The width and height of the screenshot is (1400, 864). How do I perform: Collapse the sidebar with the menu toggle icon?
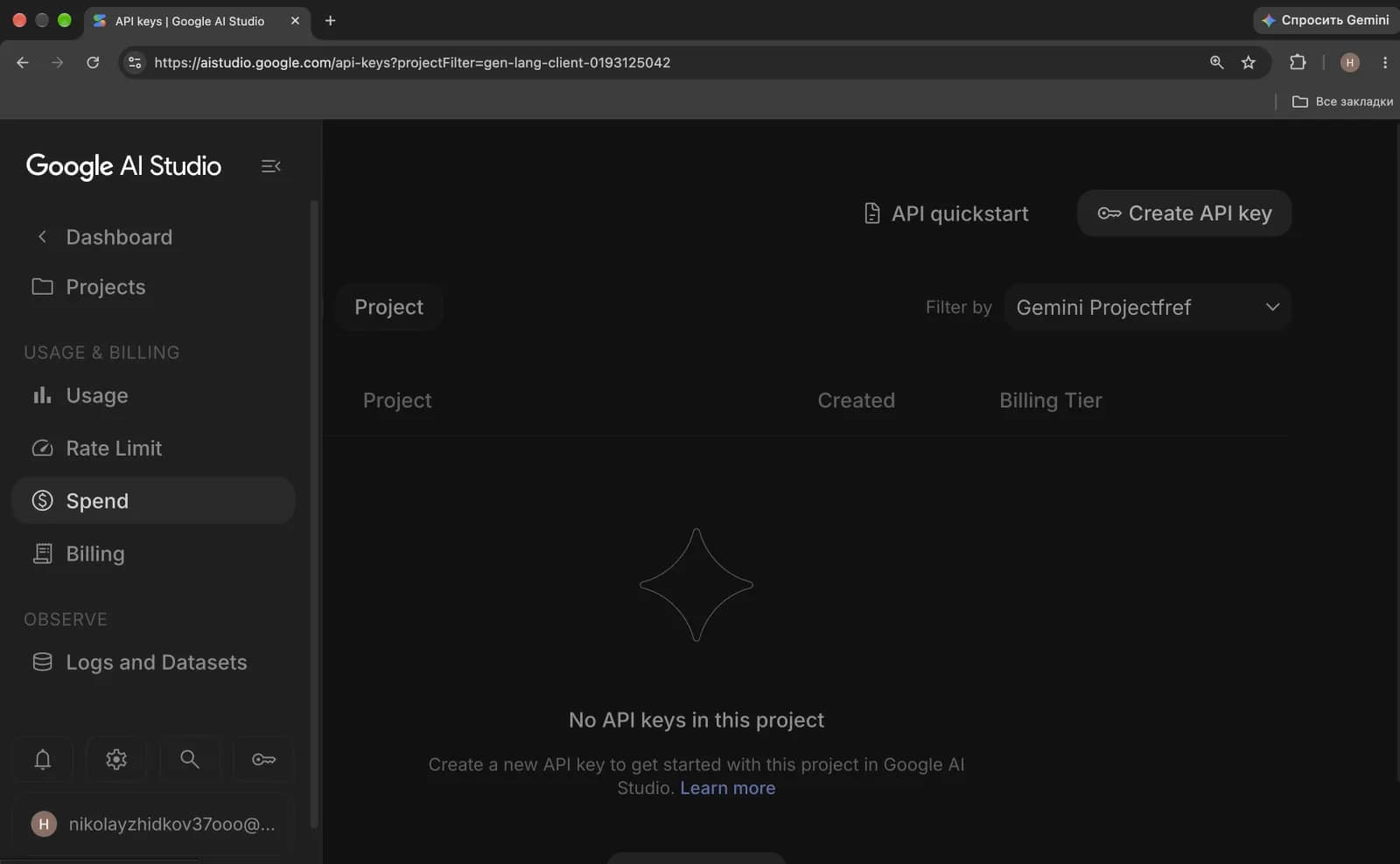[270, 166]
